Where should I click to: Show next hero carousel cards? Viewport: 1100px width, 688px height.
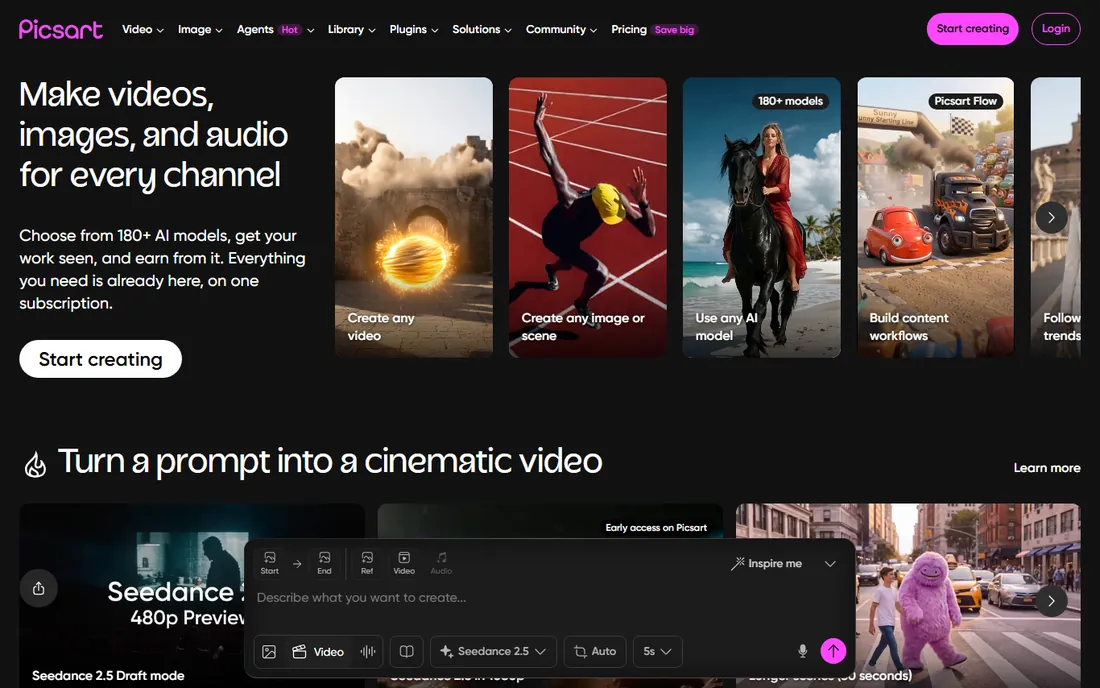coord(1051,217)
